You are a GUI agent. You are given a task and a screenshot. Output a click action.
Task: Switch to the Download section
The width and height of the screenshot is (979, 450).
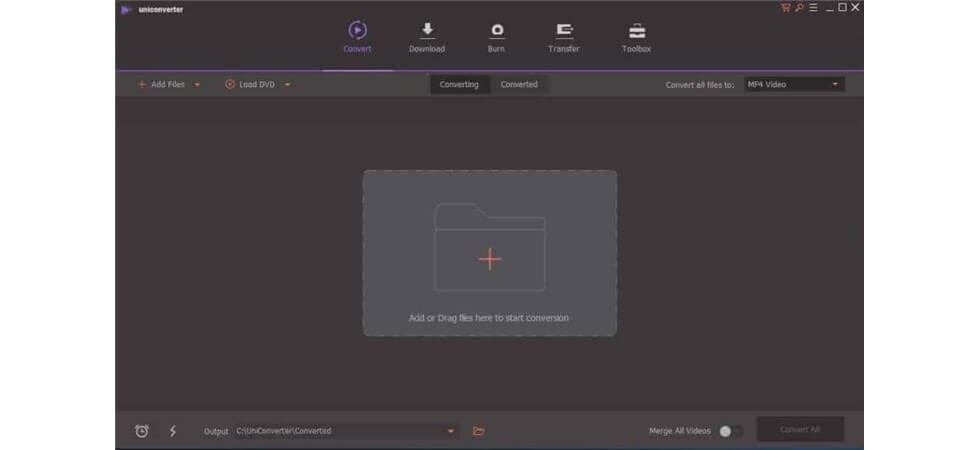427,37
